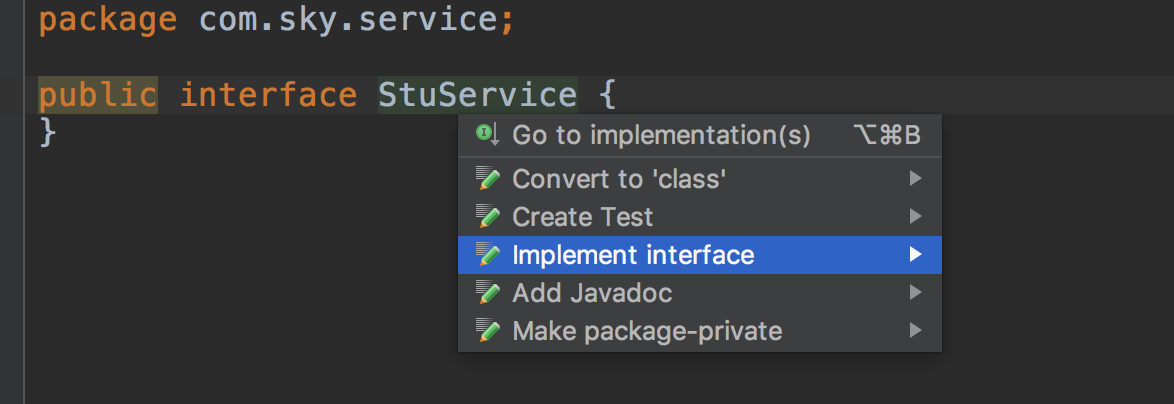Viewport: 1174px width, 404px height.
Task: Place the cursor on StuService identifier
Action: 478,95
